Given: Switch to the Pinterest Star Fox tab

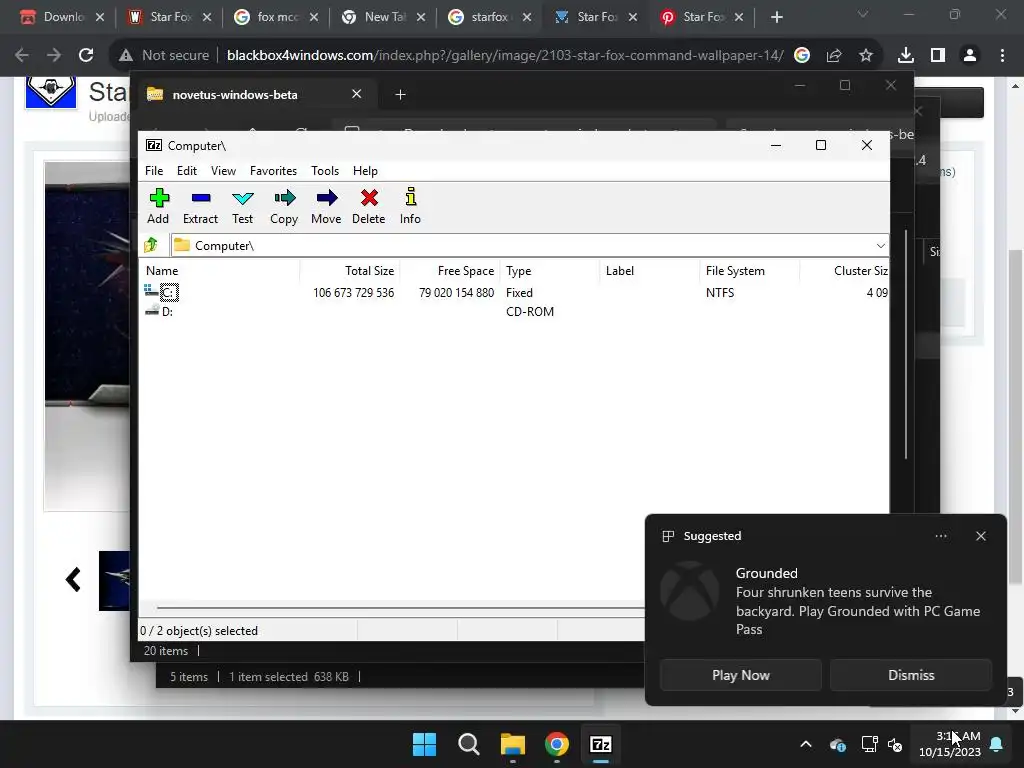Looking at the screenshot, I should pos(703,17).
